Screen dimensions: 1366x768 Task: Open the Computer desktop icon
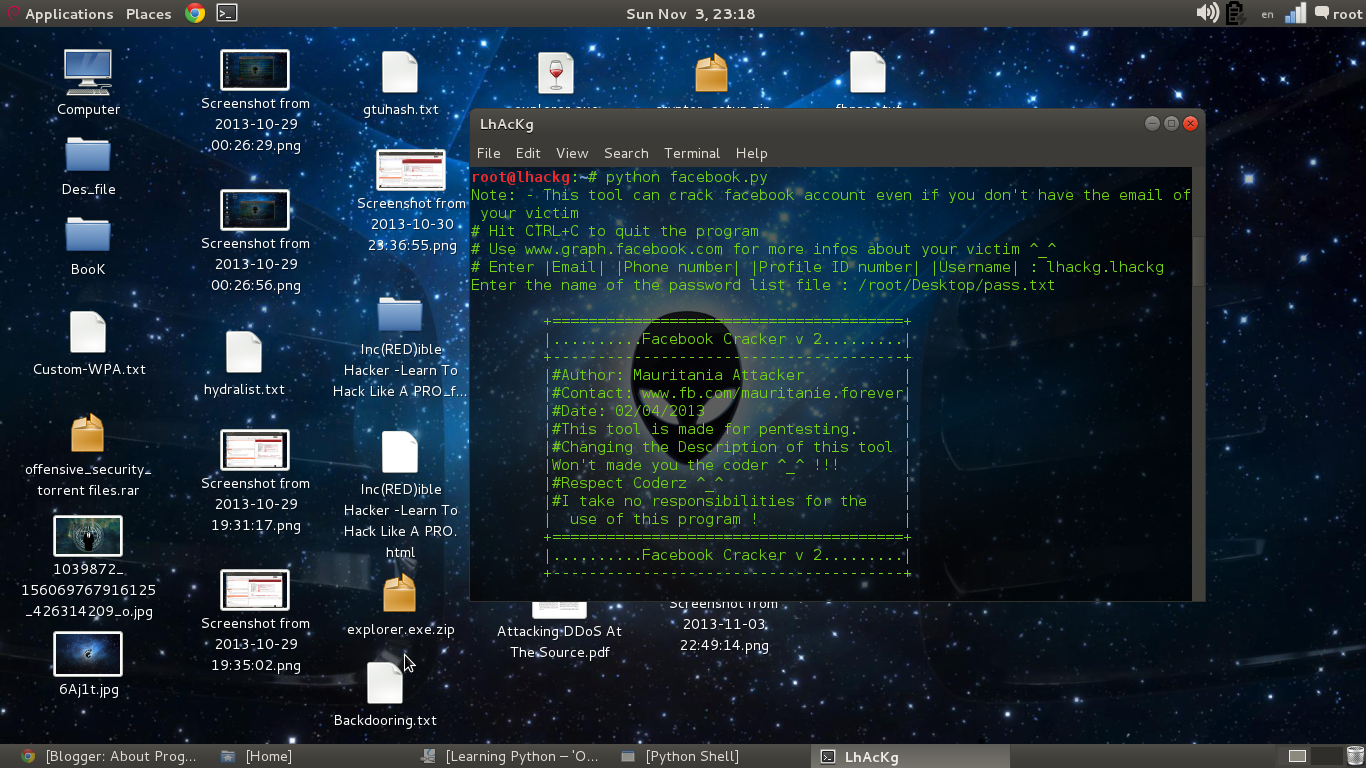click(88, 72)
